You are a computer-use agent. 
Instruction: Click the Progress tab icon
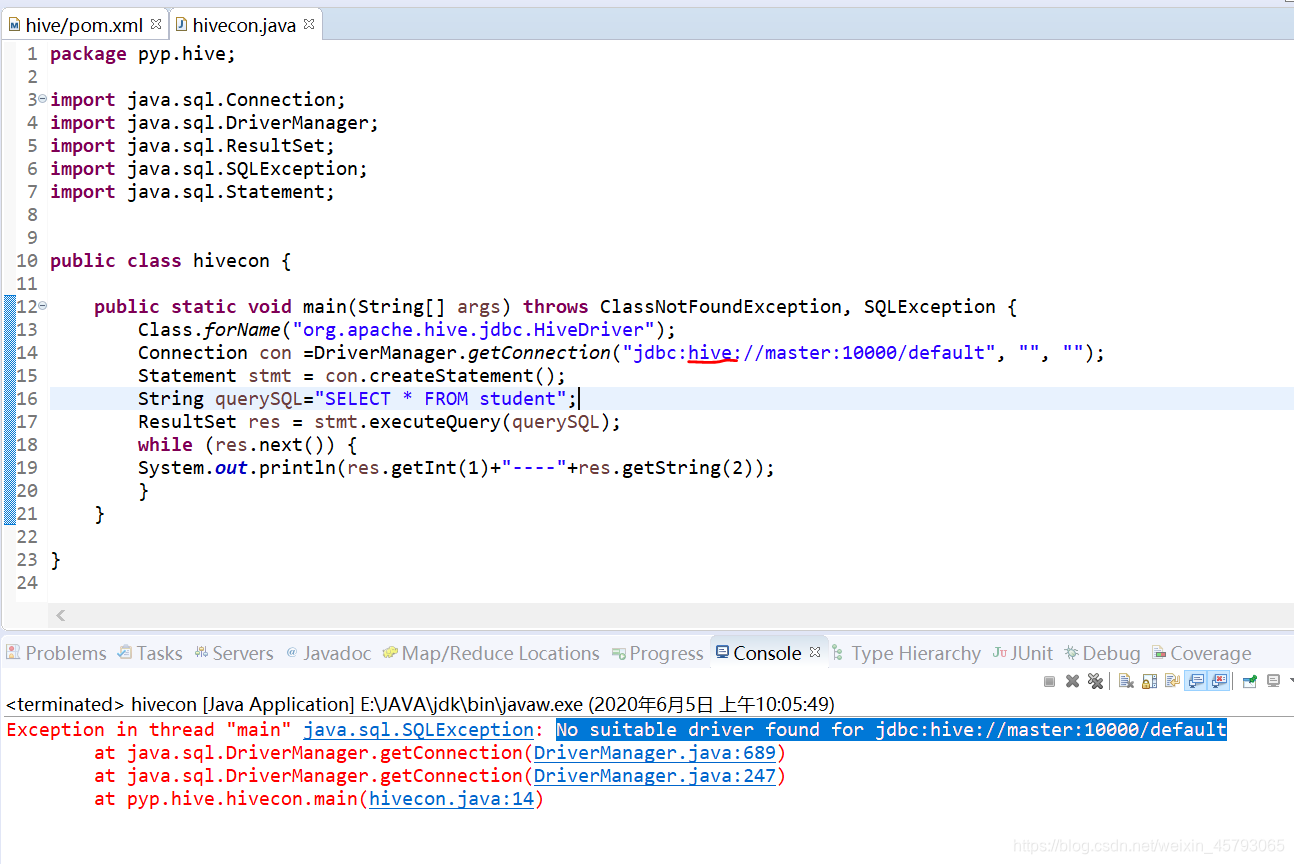pyautogui.click(x=619, y=653)
